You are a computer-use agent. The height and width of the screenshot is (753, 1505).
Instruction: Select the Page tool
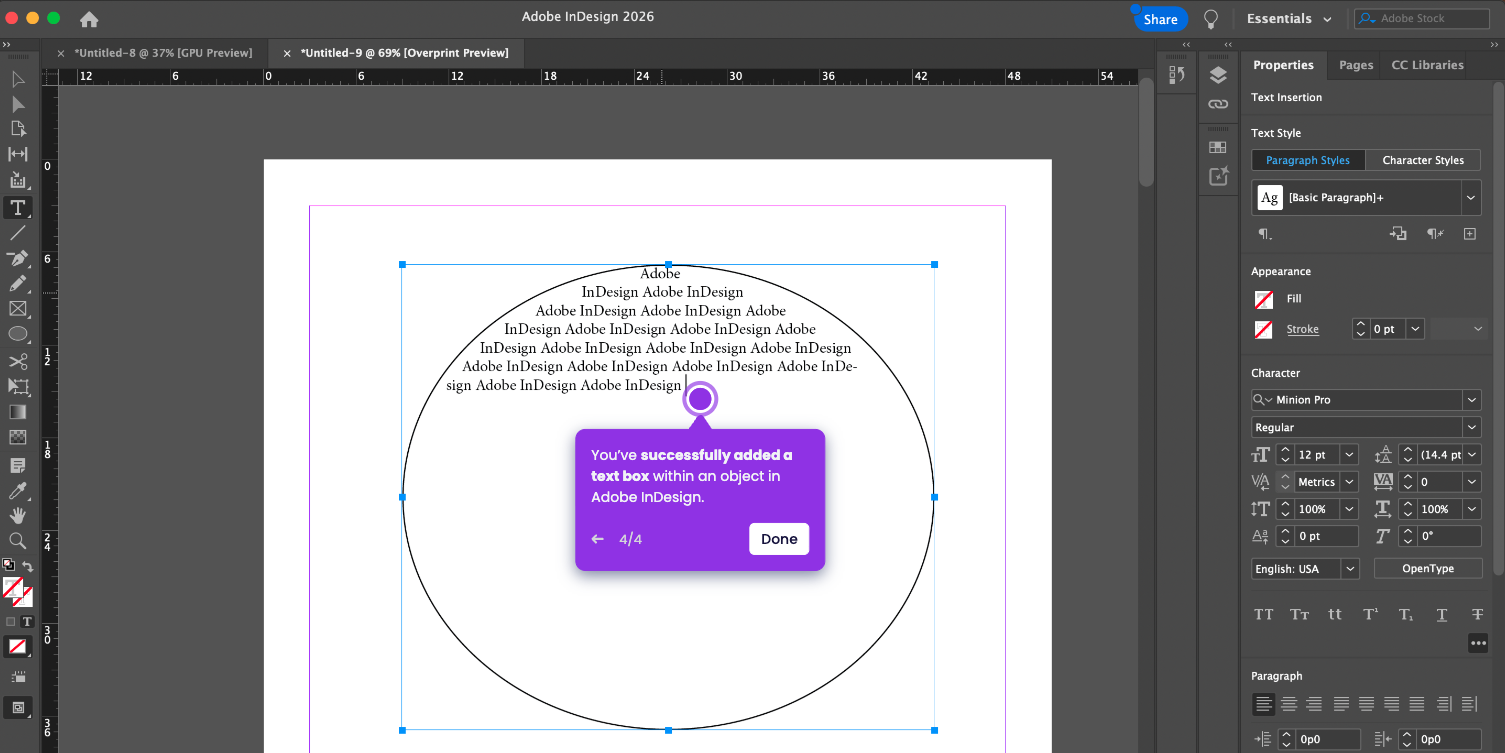(x=18, y=129)
